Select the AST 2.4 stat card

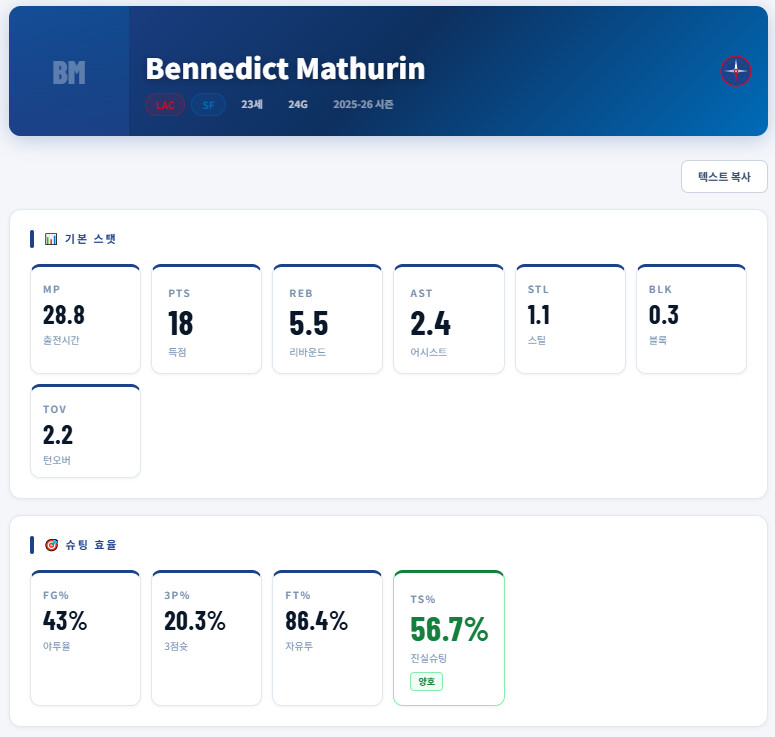(x=448, y=319)
